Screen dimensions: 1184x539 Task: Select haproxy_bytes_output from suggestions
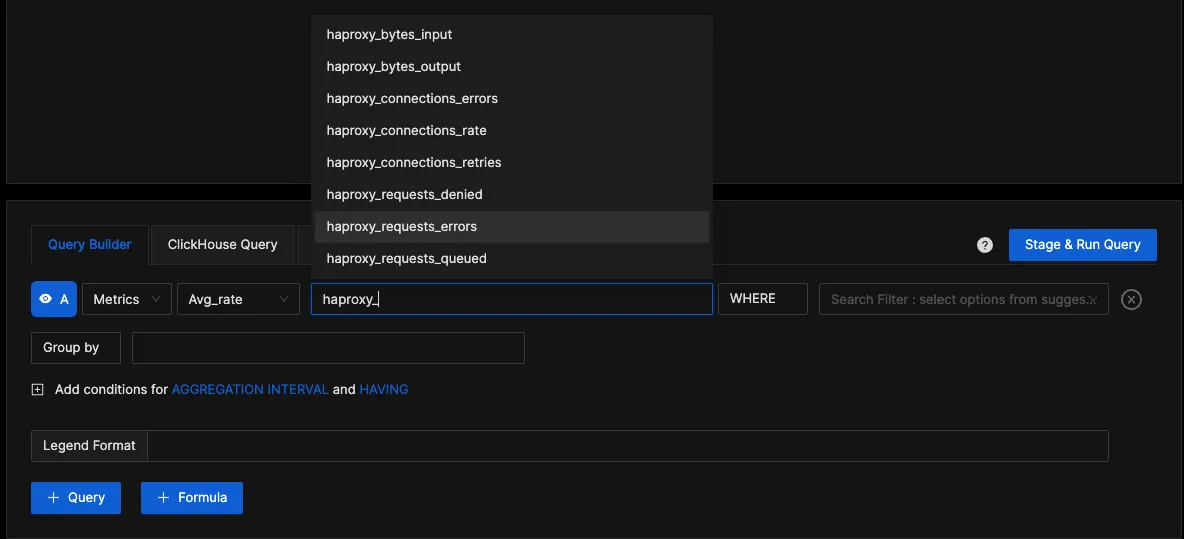(512, 66)
